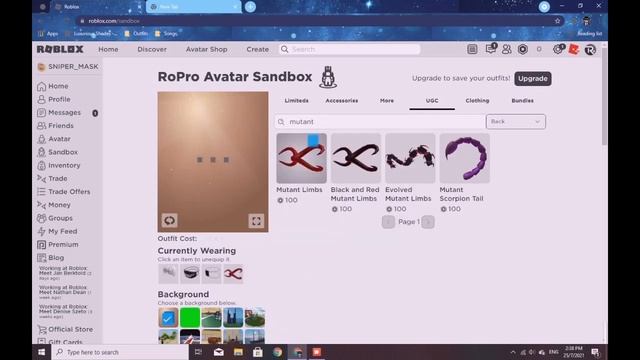Open Inventory in the sidebar
Viewport: 640px width, 360px height.
click(x=64, y=165)
